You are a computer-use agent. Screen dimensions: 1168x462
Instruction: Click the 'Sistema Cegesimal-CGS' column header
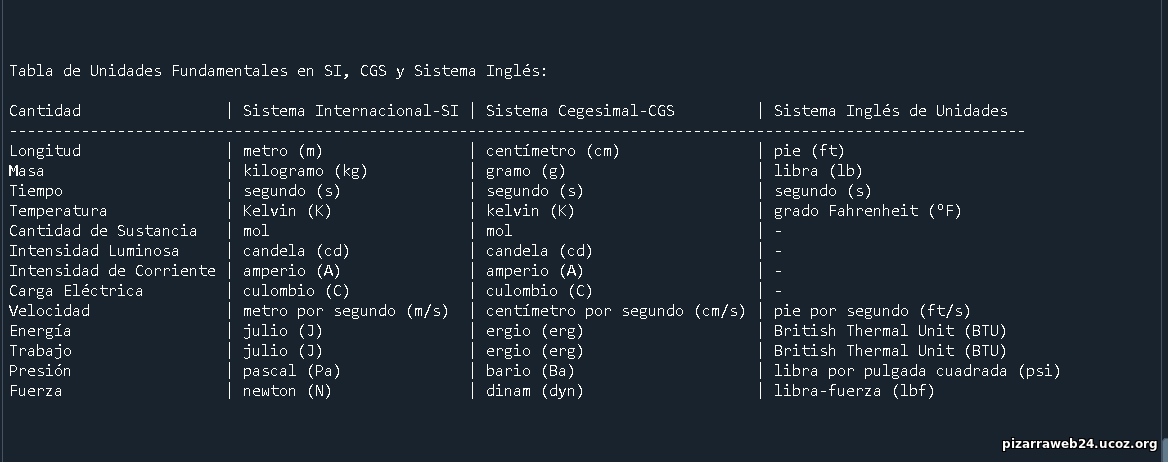click(x=580, y=111)
